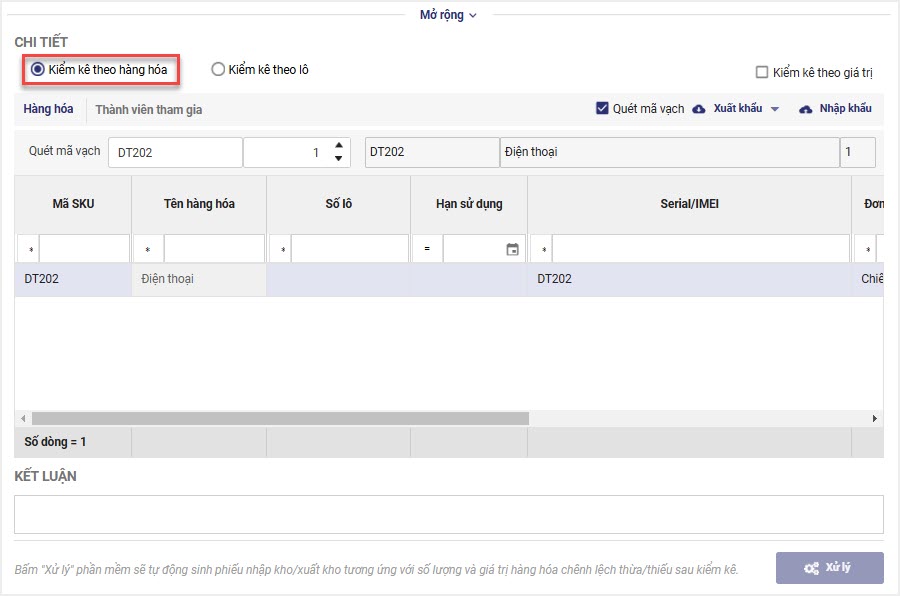Open the Hạn sử dụng calendar picker

point(513,250)
